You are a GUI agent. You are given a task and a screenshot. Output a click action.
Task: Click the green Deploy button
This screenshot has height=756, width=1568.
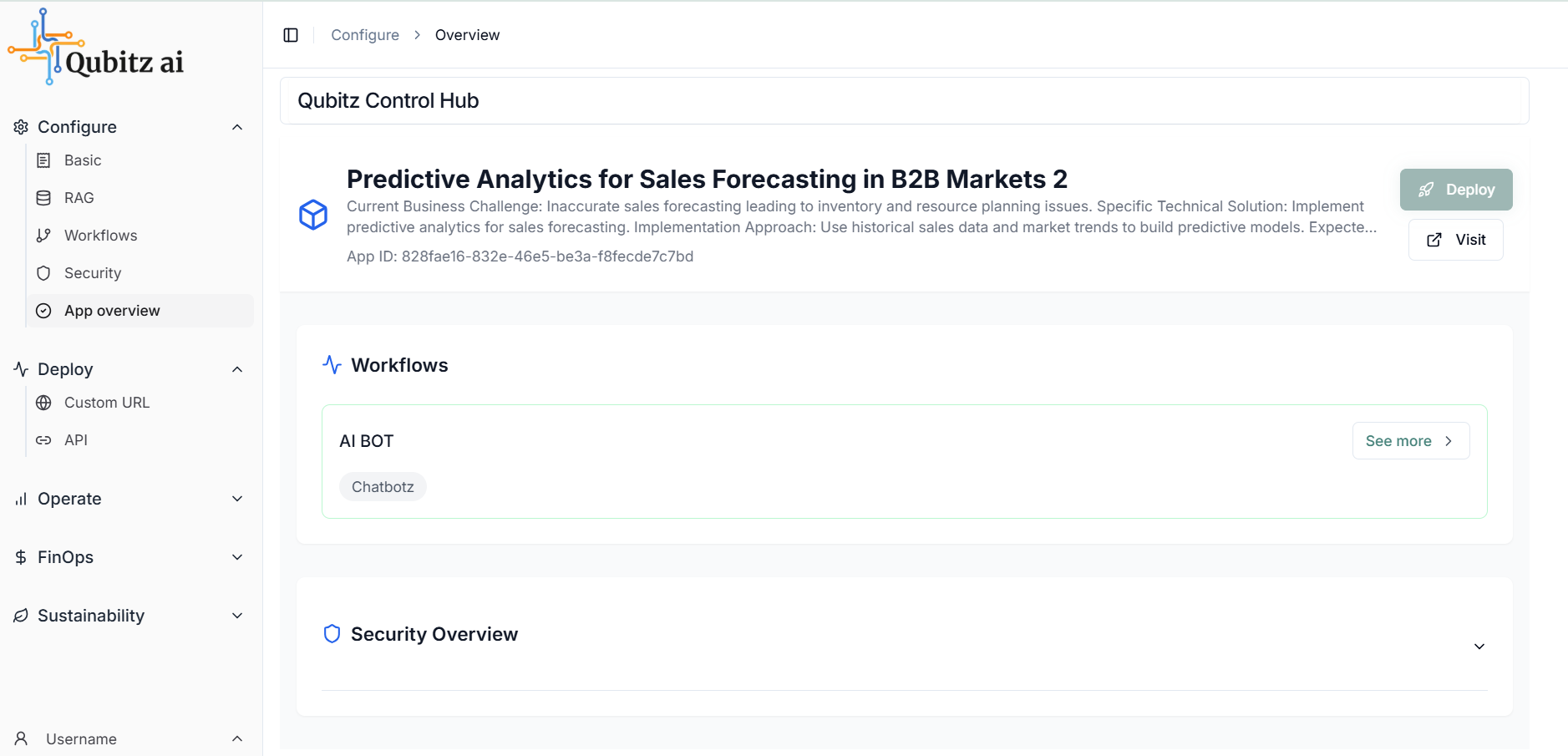tap(1456, 190)
